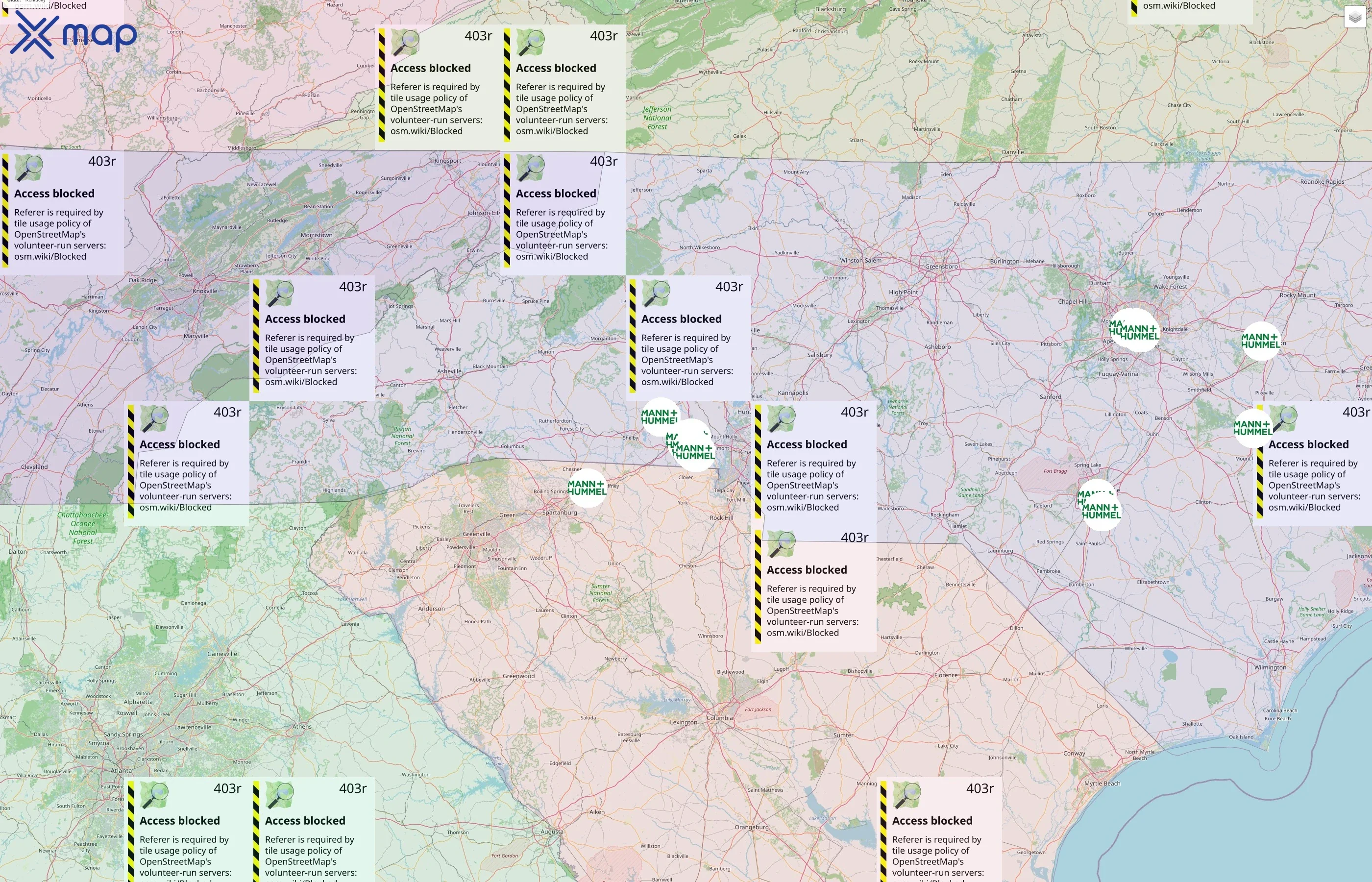Click the Alpharetta city label
Screen dimensions: 1372x882
click(x=138, y=702)
